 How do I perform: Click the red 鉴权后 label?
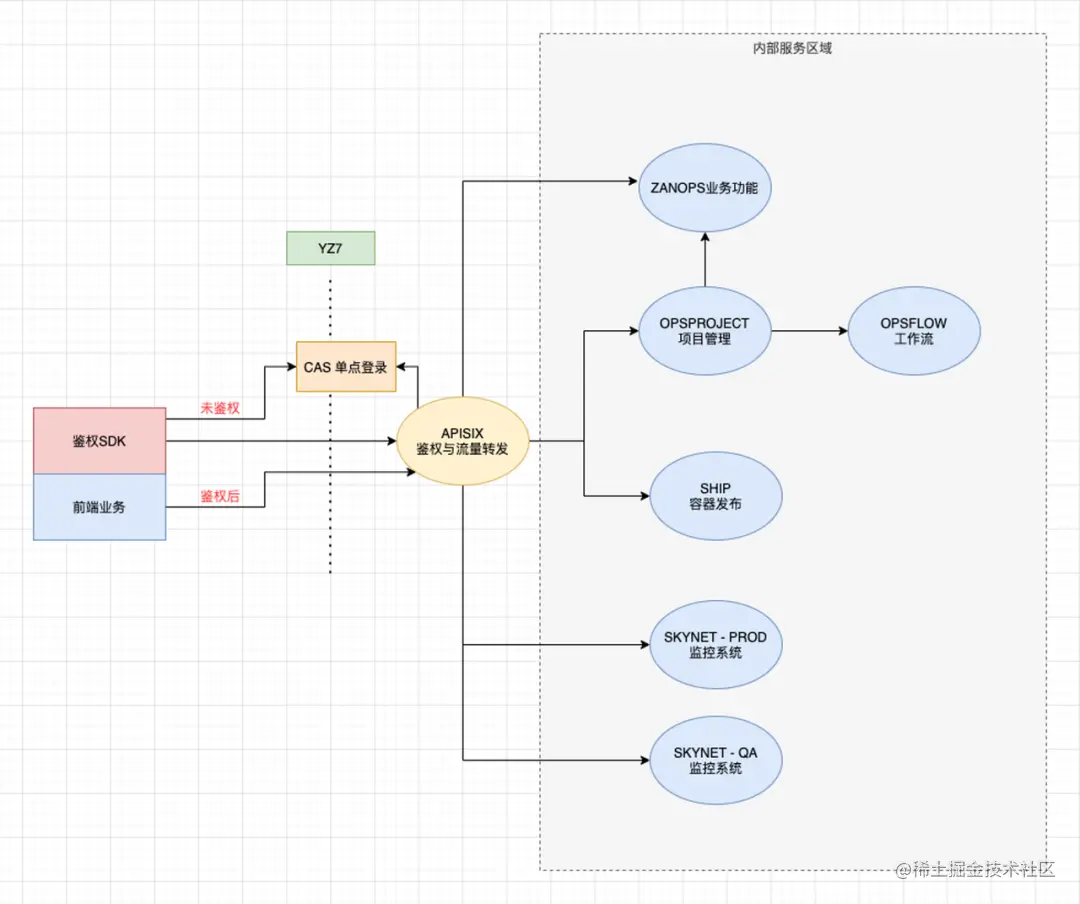coord(220,496)
